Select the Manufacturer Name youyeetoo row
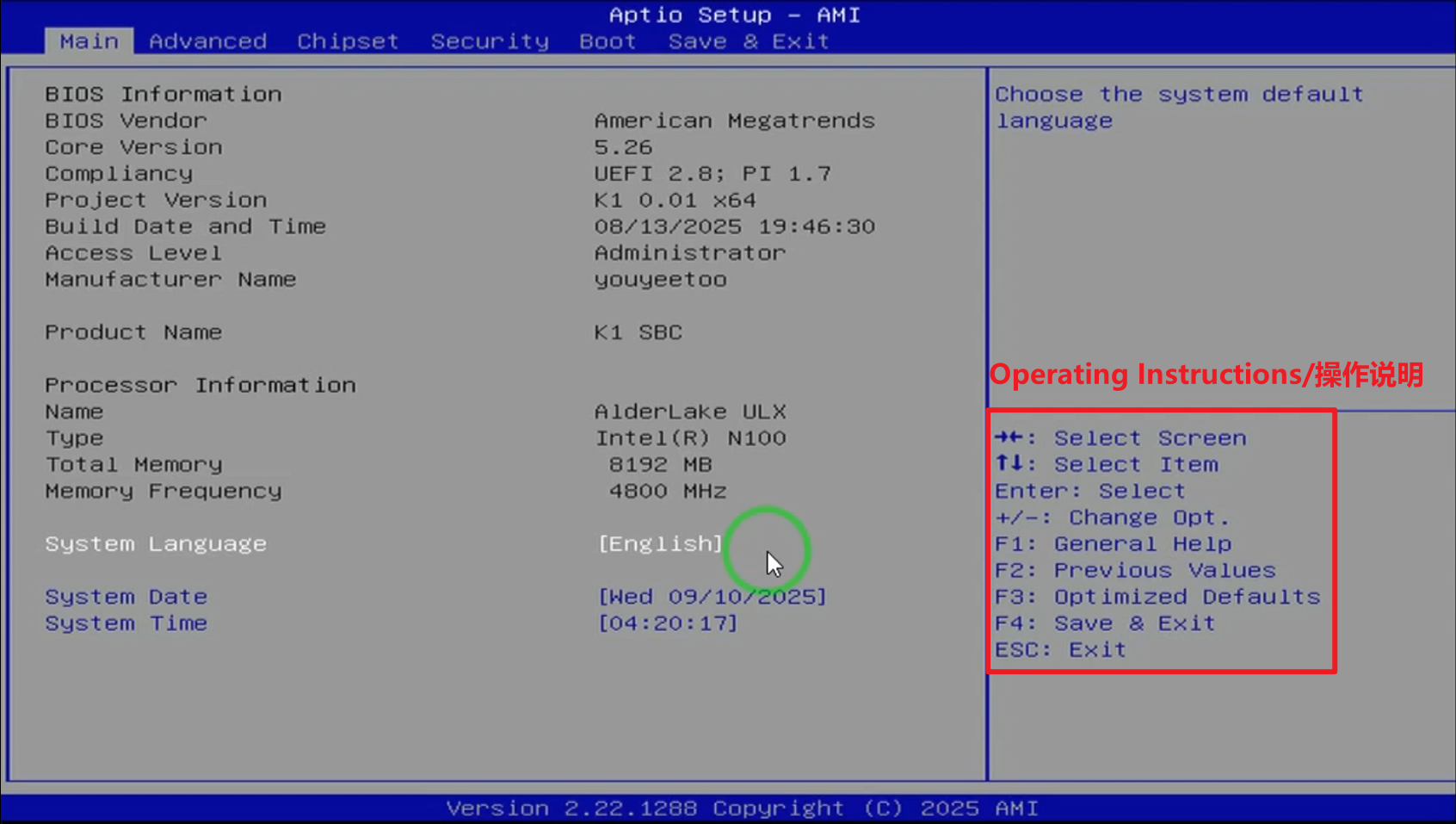1456x824 pixels. pos(659,279)
